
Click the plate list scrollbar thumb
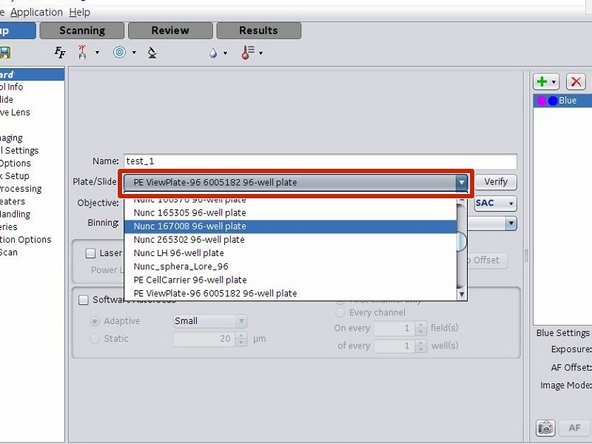[461, 242]
